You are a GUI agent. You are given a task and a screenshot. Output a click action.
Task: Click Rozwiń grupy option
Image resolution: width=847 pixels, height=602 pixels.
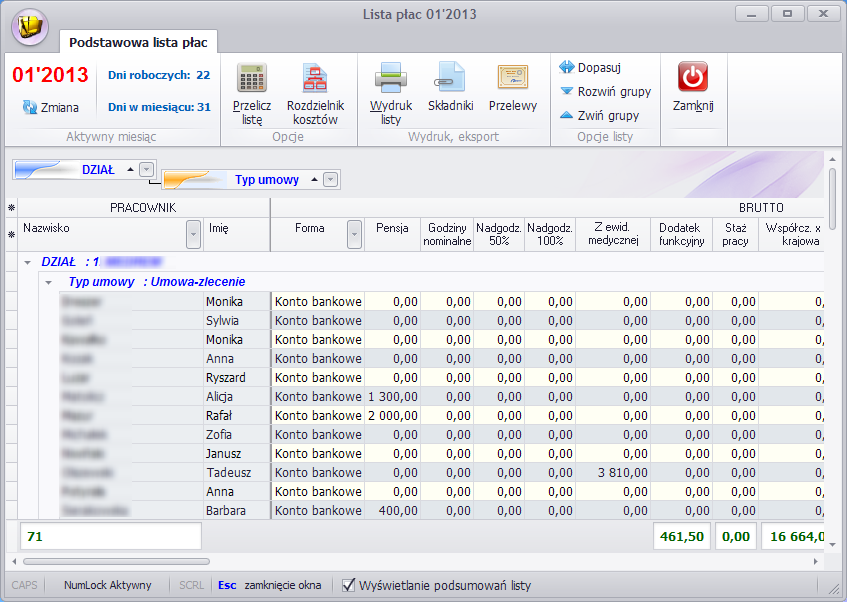[606, 91]
